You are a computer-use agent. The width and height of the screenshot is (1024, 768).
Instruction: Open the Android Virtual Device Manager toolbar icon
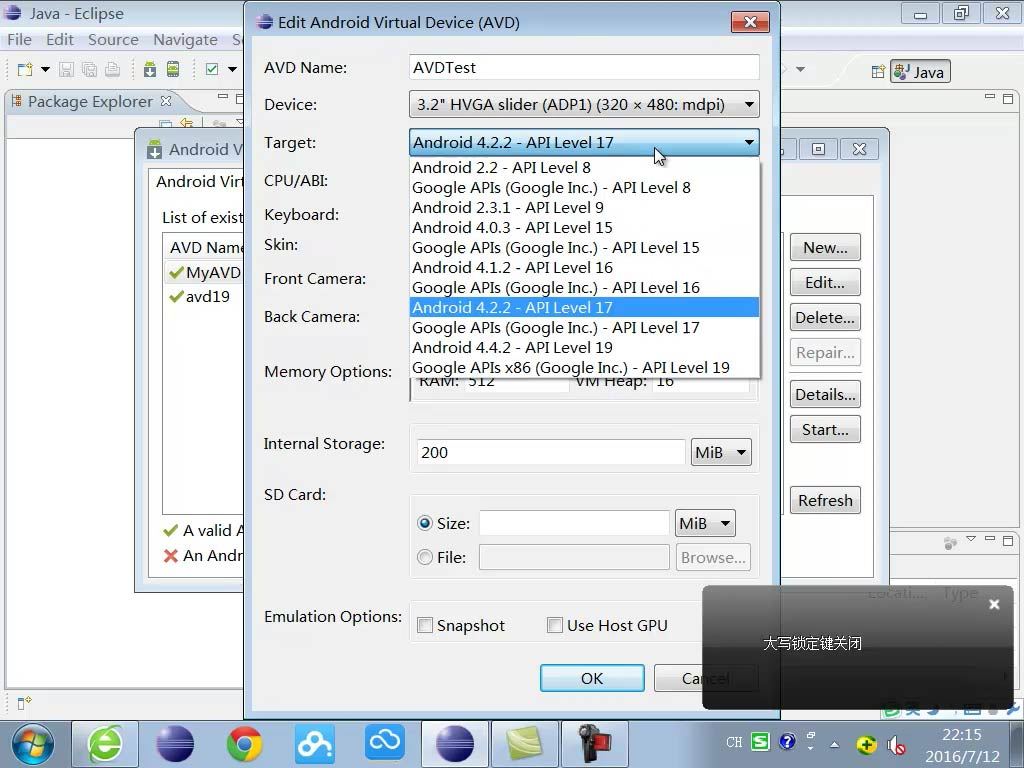pyautogui.click(x=172, y=69)
